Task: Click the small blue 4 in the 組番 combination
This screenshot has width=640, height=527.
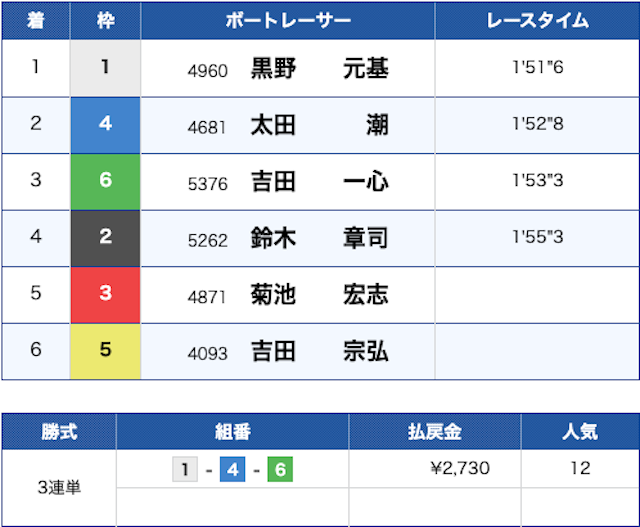Action: pos(232,468)
